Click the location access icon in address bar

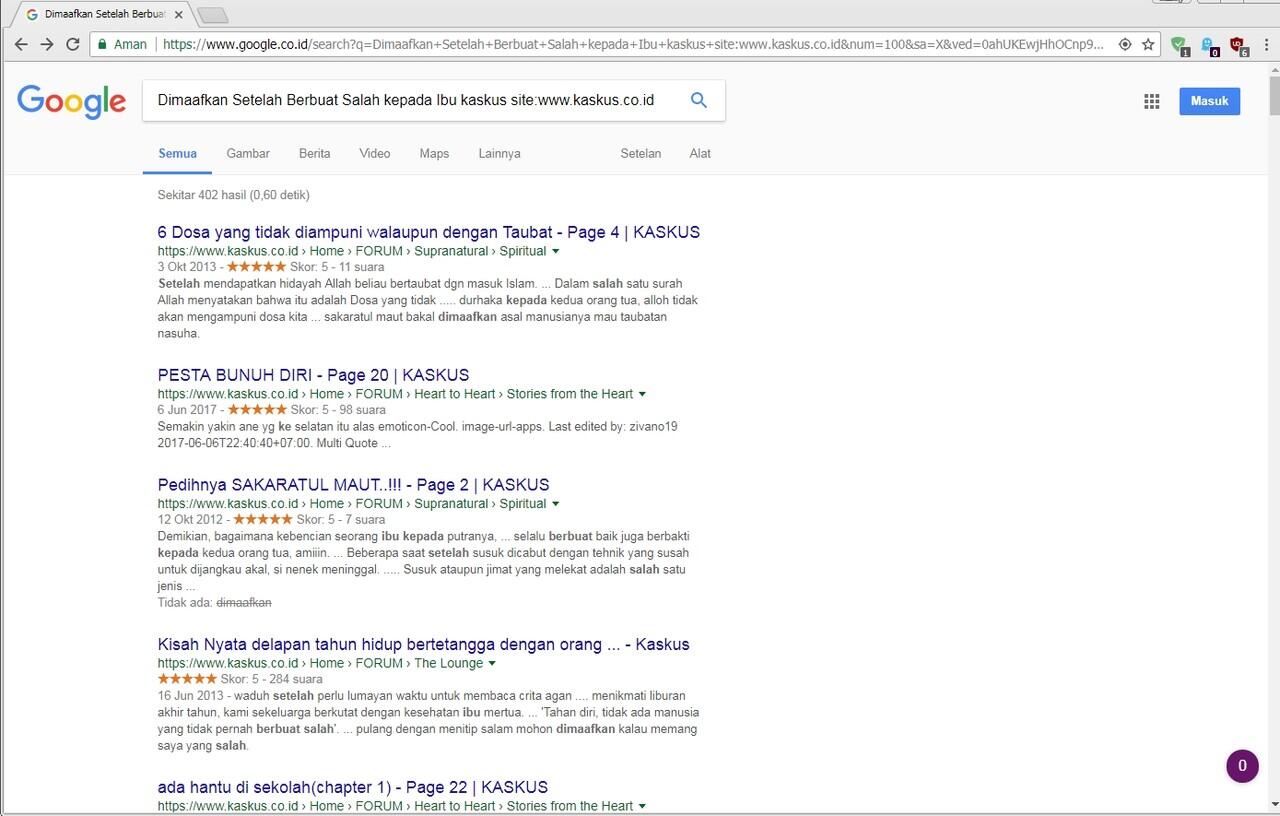point(1125,44)
